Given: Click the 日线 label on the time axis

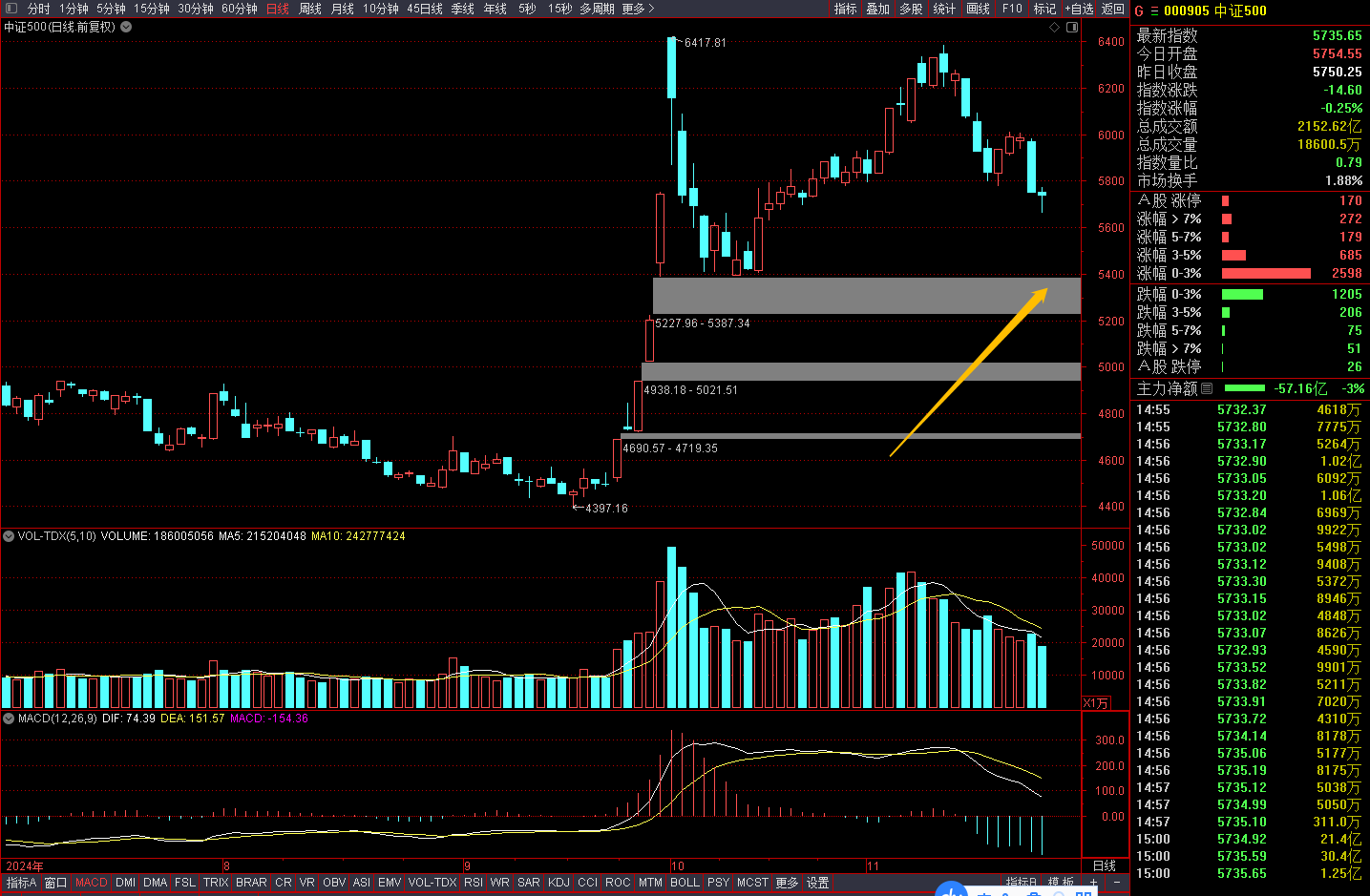Looking at the screenshot, I should click(1104, 865).
